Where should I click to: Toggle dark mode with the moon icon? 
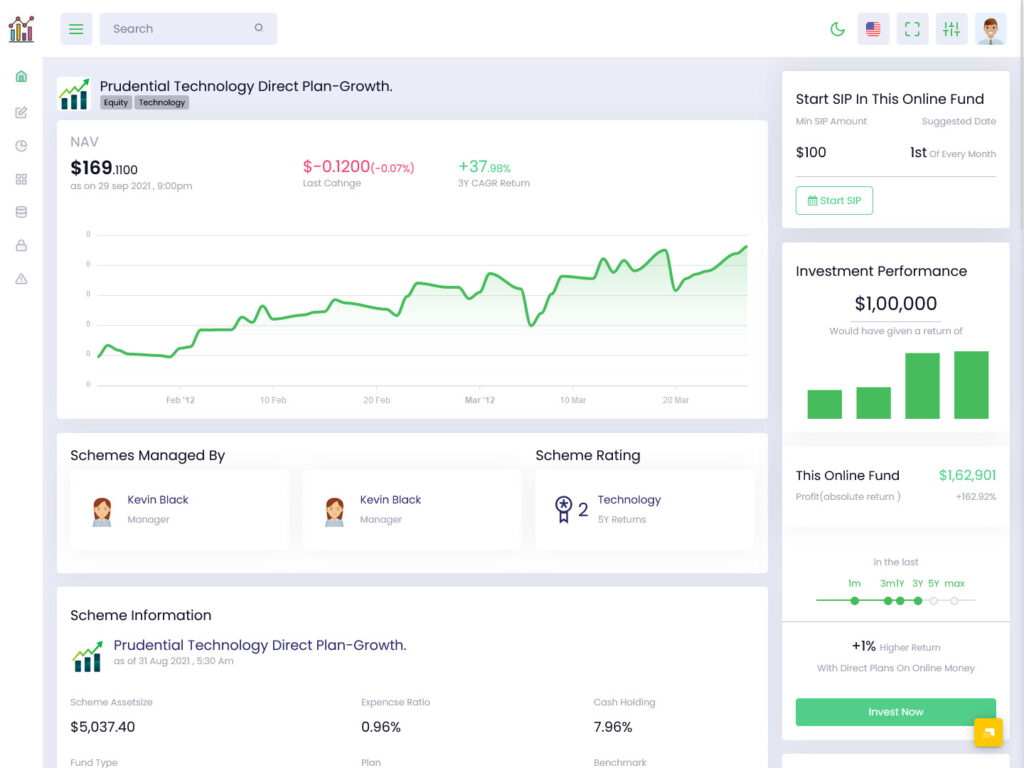(x=837, y=29)
